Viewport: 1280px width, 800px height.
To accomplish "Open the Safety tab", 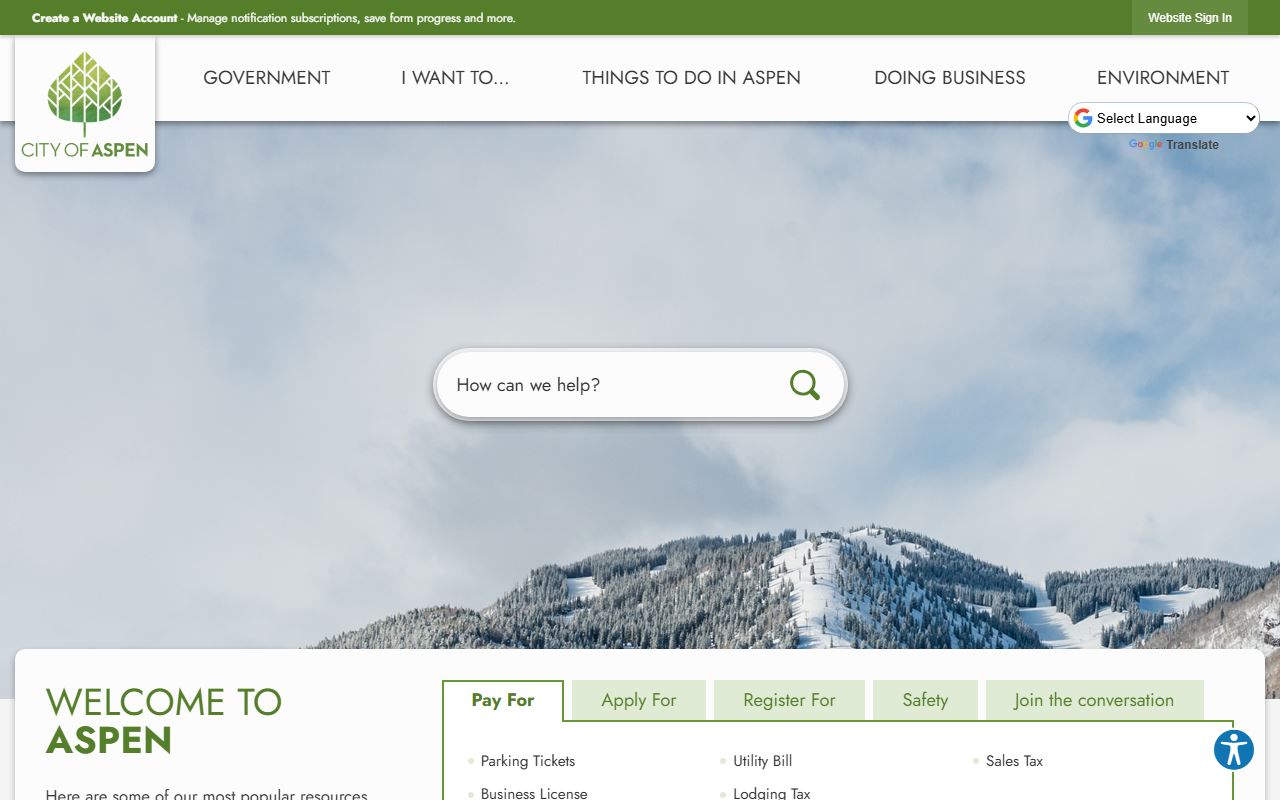I will click(x=925, y=700).
